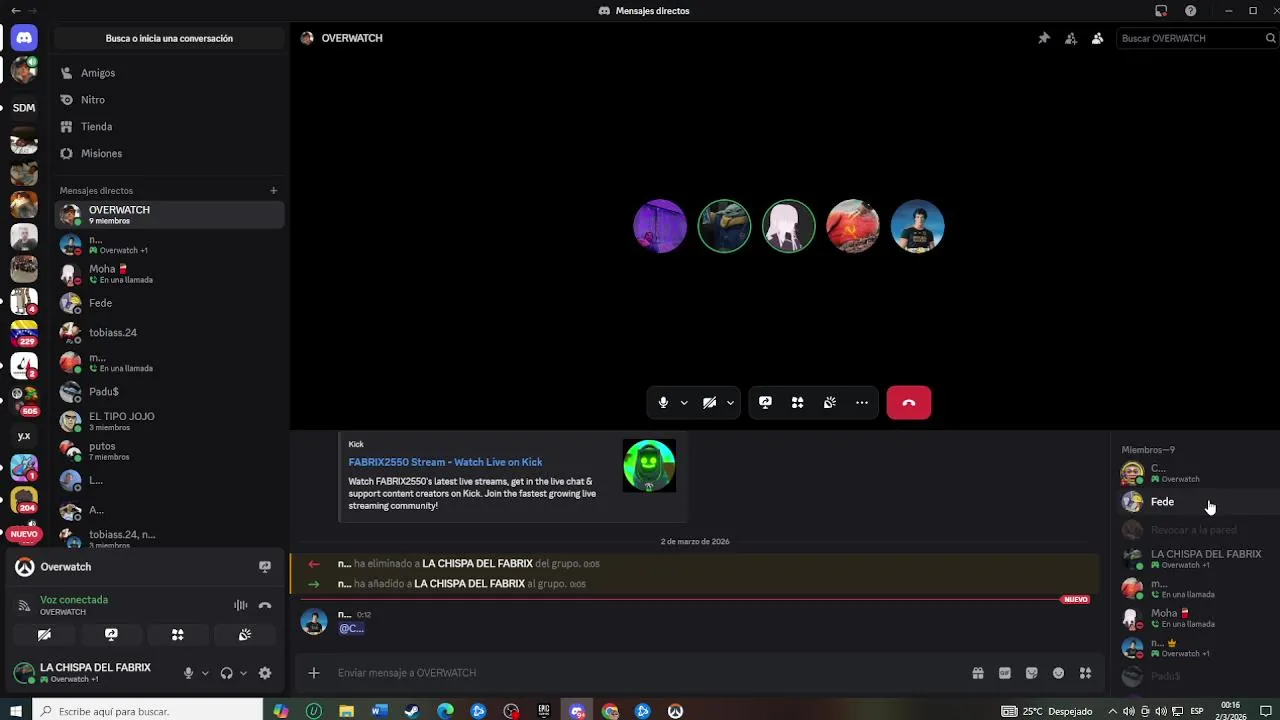The image size is (1280, 720).
Task: Open Discord home direct messages icon
Action: tap(24, 38)
